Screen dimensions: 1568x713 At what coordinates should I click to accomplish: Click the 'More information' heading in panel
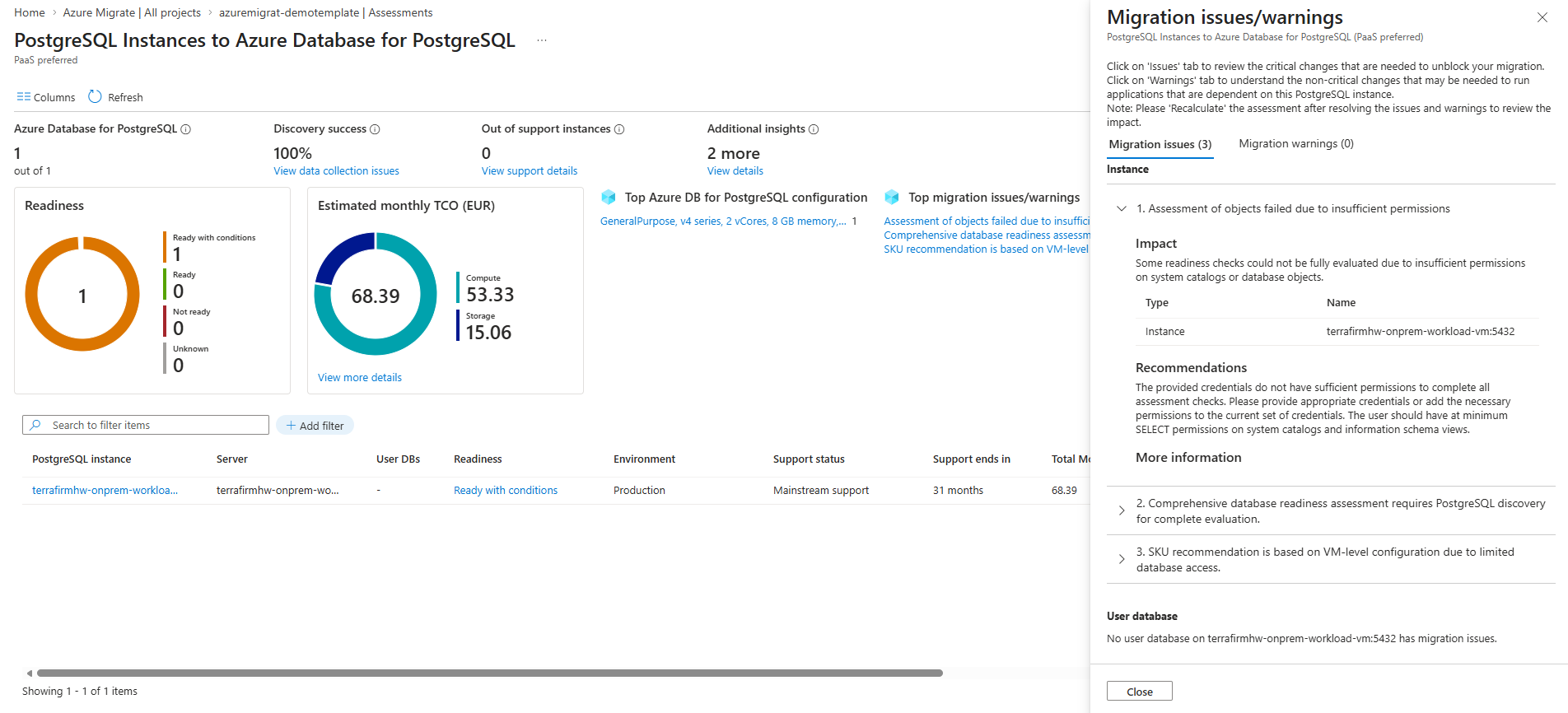[1188, 458]
